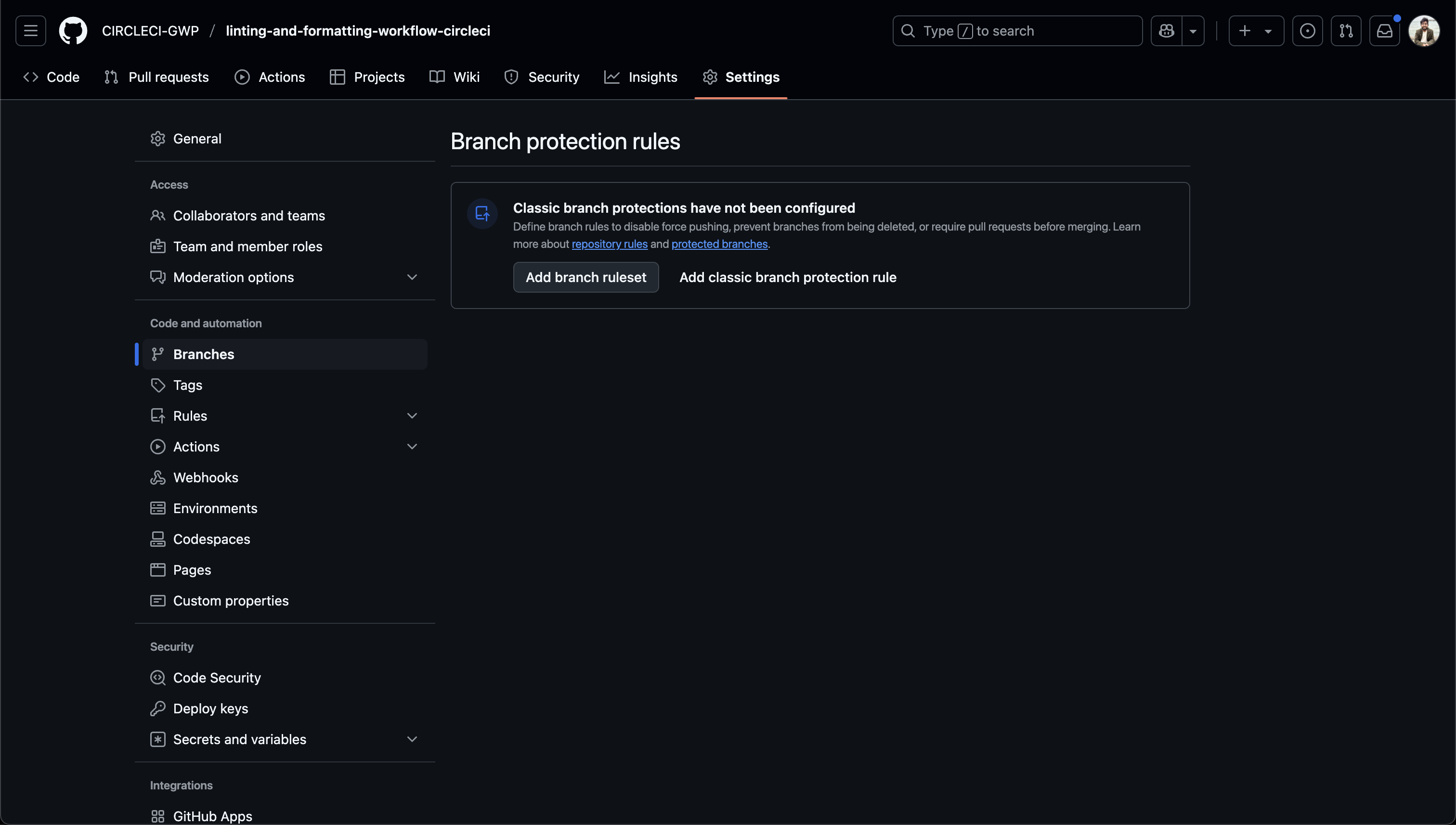Expand Secrets and variables section

pyautogui.click(x=412, y=739)
